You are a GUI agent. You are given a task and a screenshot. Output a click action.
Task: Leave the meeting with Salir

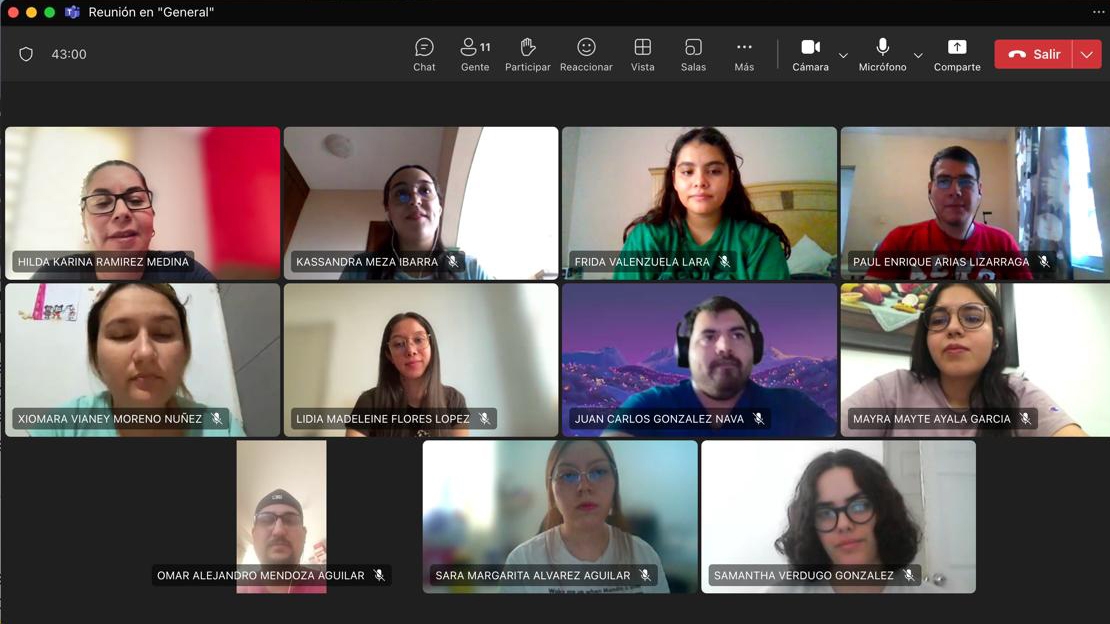click(1034, 55)
